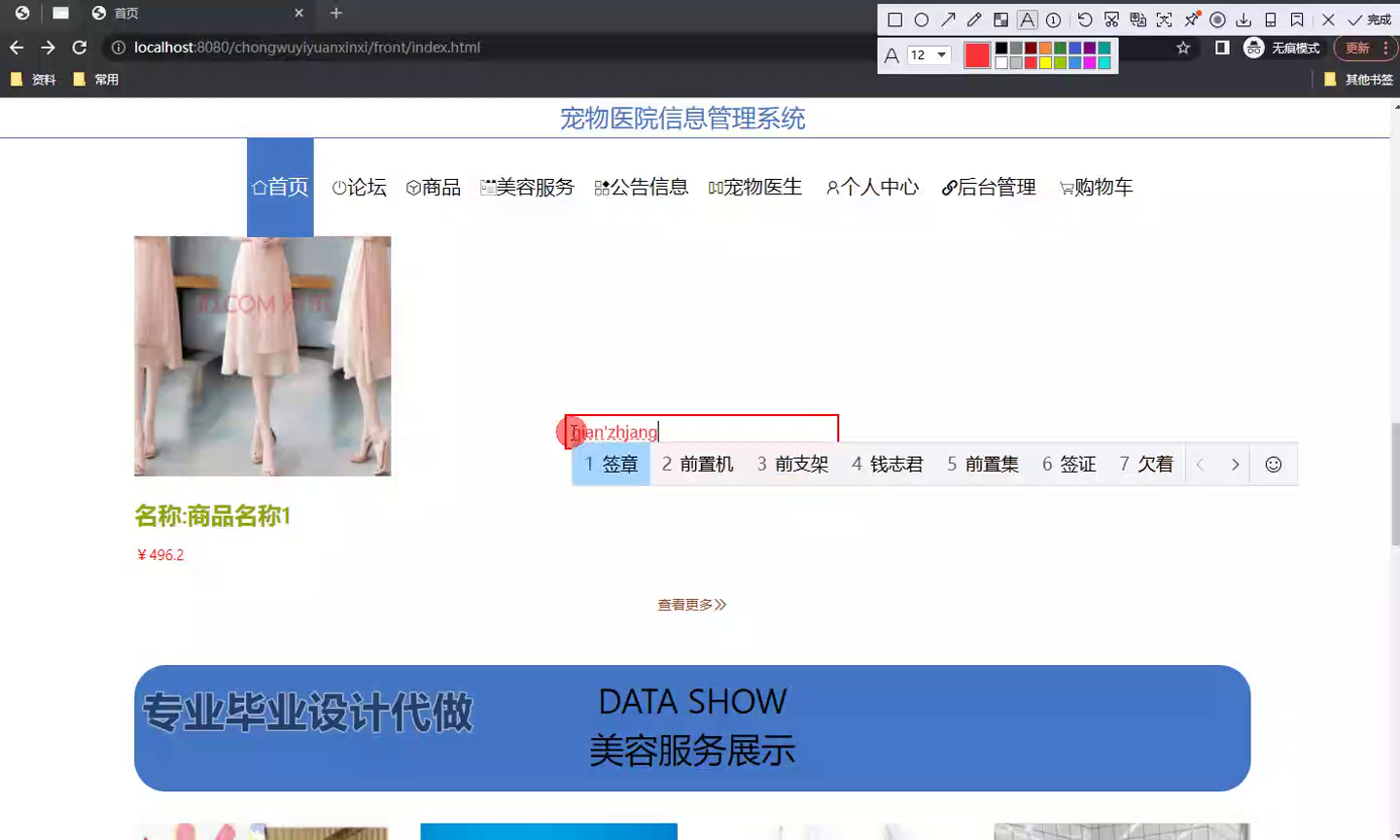Pin the screenshot to screen
This screenshot has width=1400, height=840.
click(x=1191, y=19)
